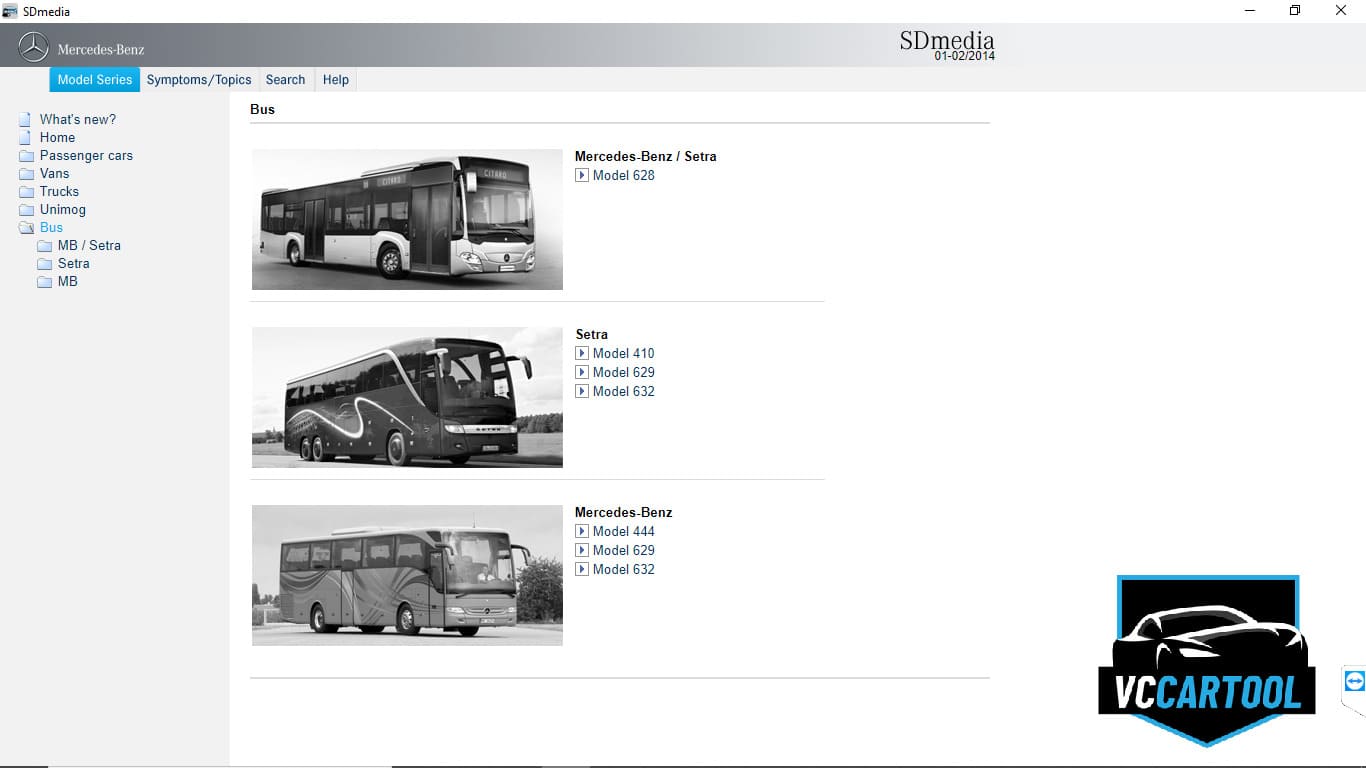Click arrow icon beside Model 628
Screen dimensions: 1366x768
click(582, 175)
